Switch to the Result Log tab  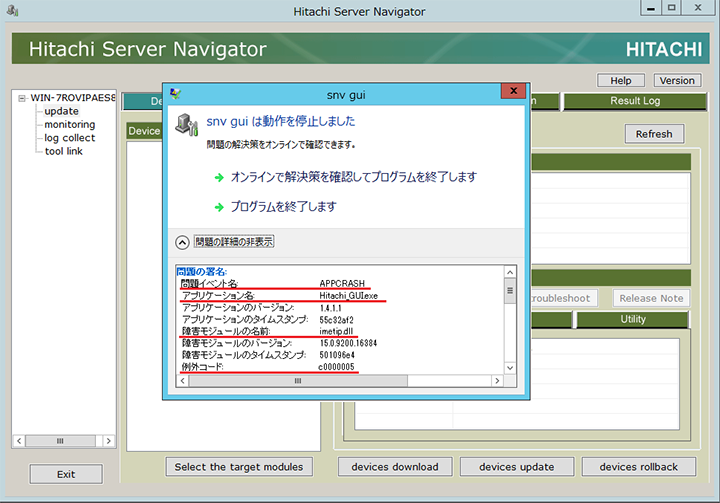click(635, 101)
